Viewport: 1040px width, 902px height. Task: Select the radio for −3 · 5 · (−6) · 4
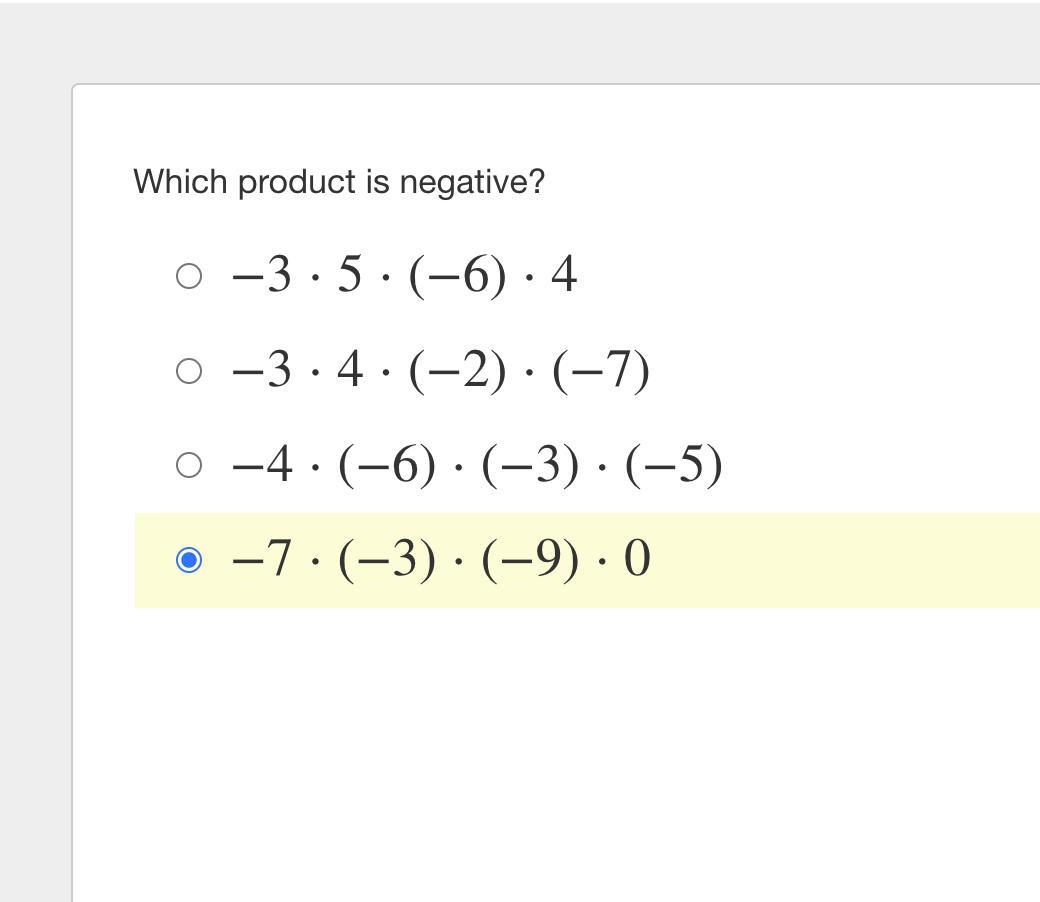pos(189,276)
